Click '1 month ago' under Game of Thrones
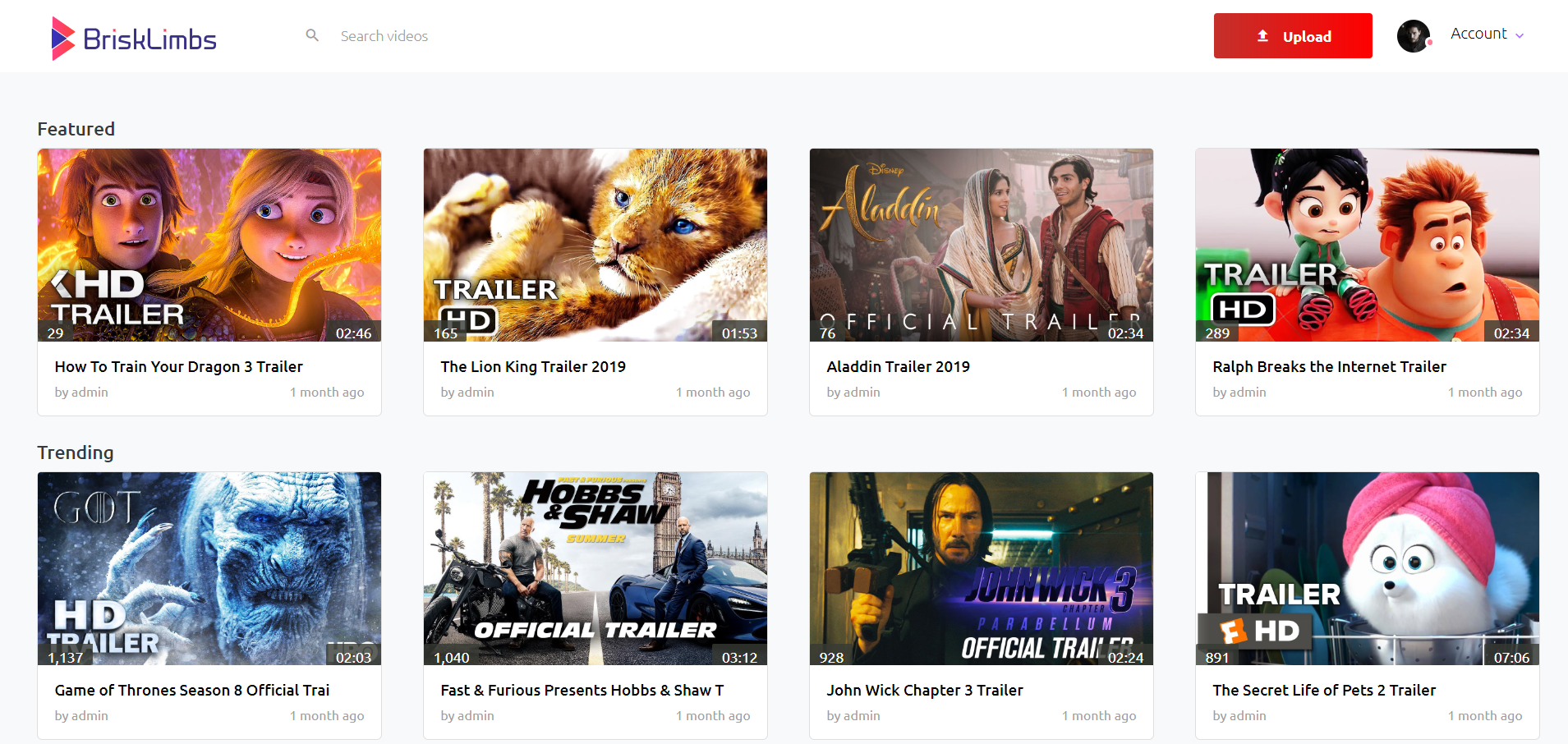The height and width of the screenshot is (744, 1568). pyautogui.click(x=327, y=716)
